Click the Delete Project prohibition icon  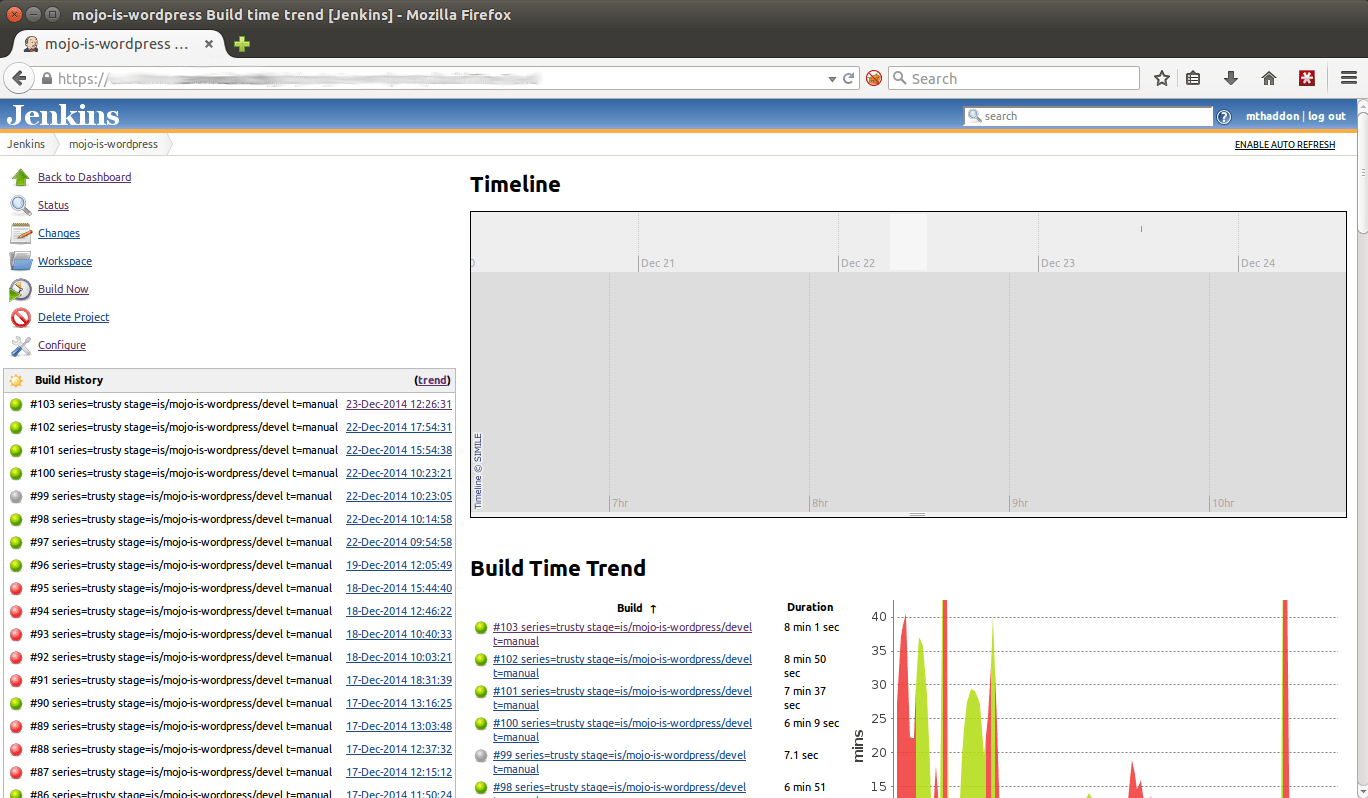(x=21, y=317)
